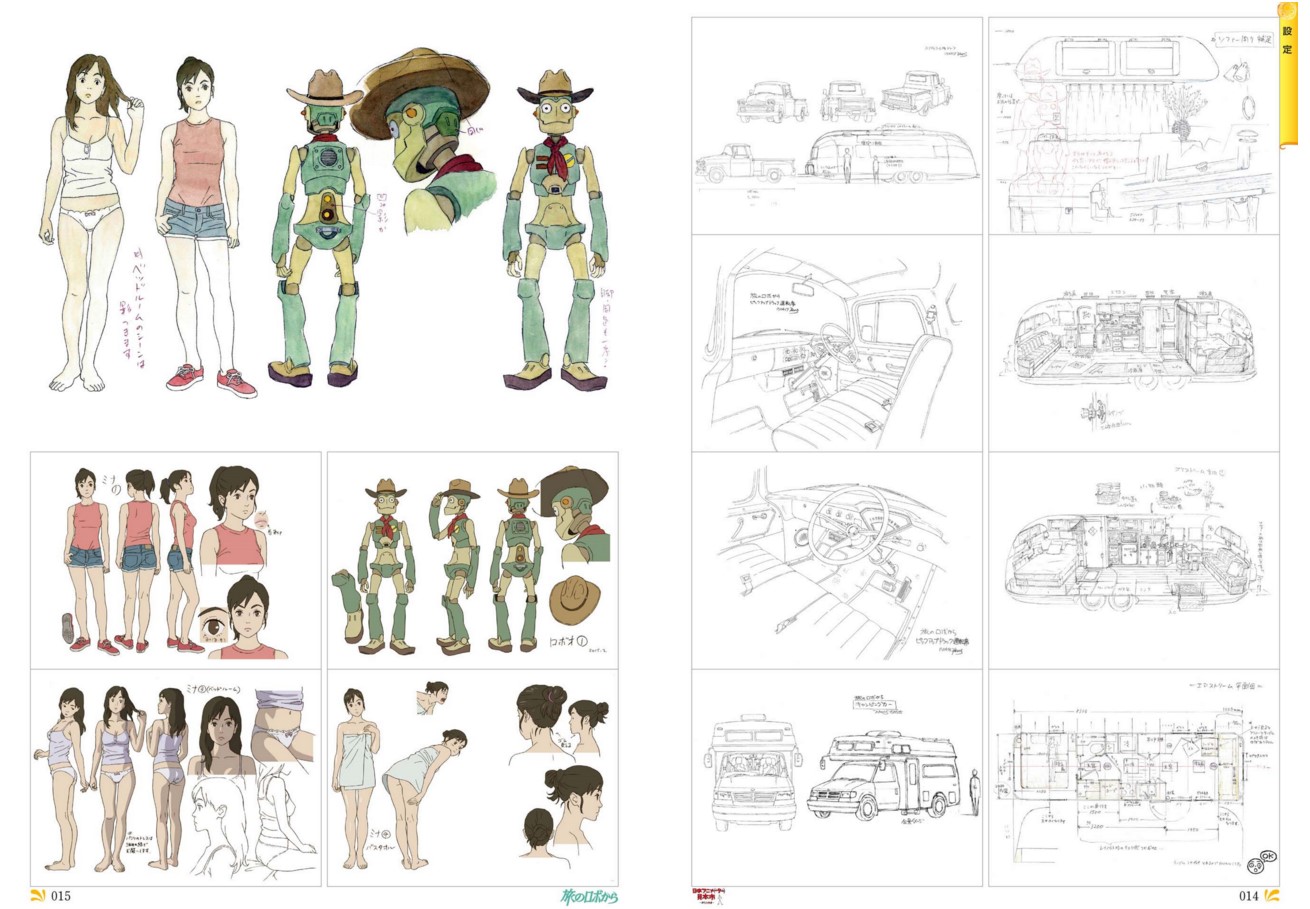The width and height of the screenshot is (1310, 909).
Task: Open the camper van front and side view panel
Action: [x=836, y=777]
